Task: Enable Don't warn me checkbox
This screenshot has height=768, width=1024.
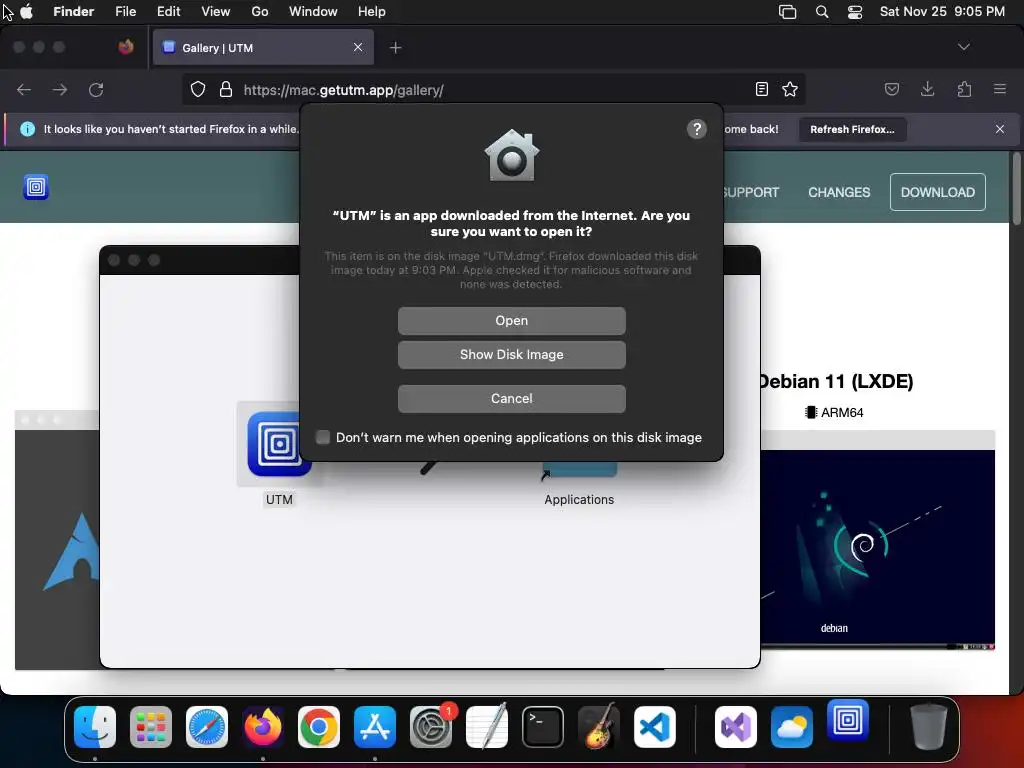Action: 323,437
